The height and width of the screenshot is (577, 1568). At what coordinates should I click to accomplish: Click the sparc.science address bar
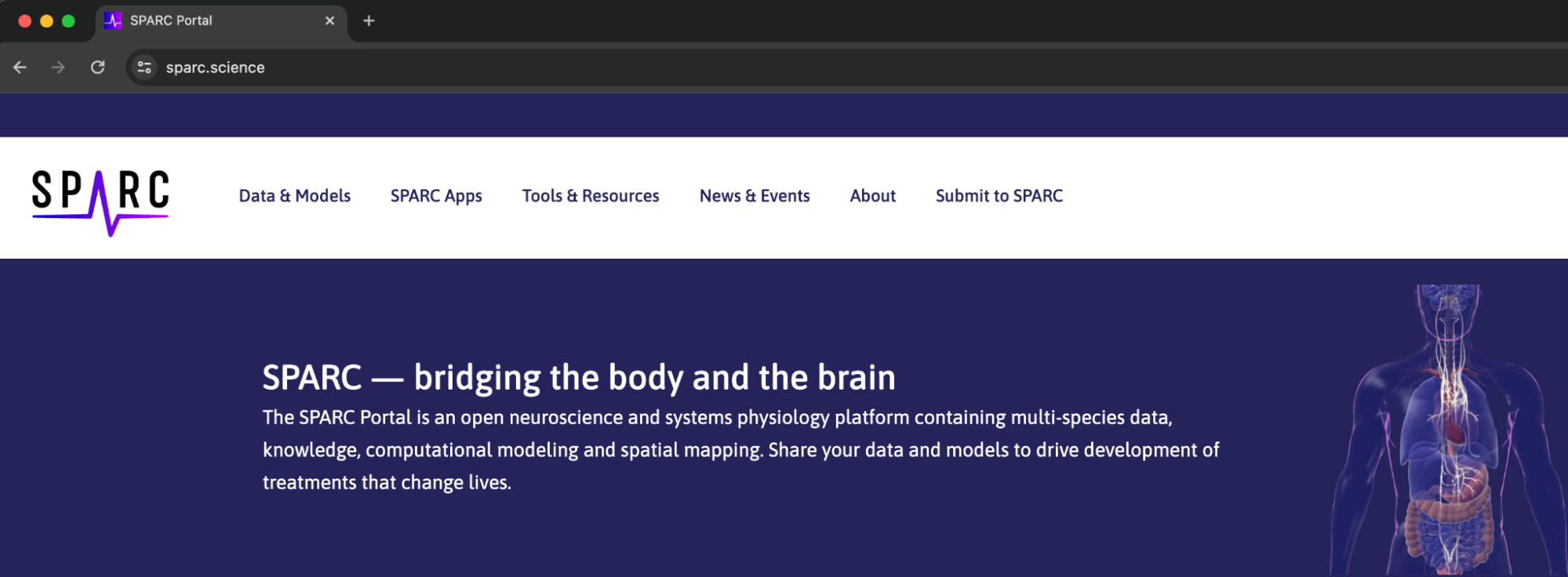[x=847, y=67]
